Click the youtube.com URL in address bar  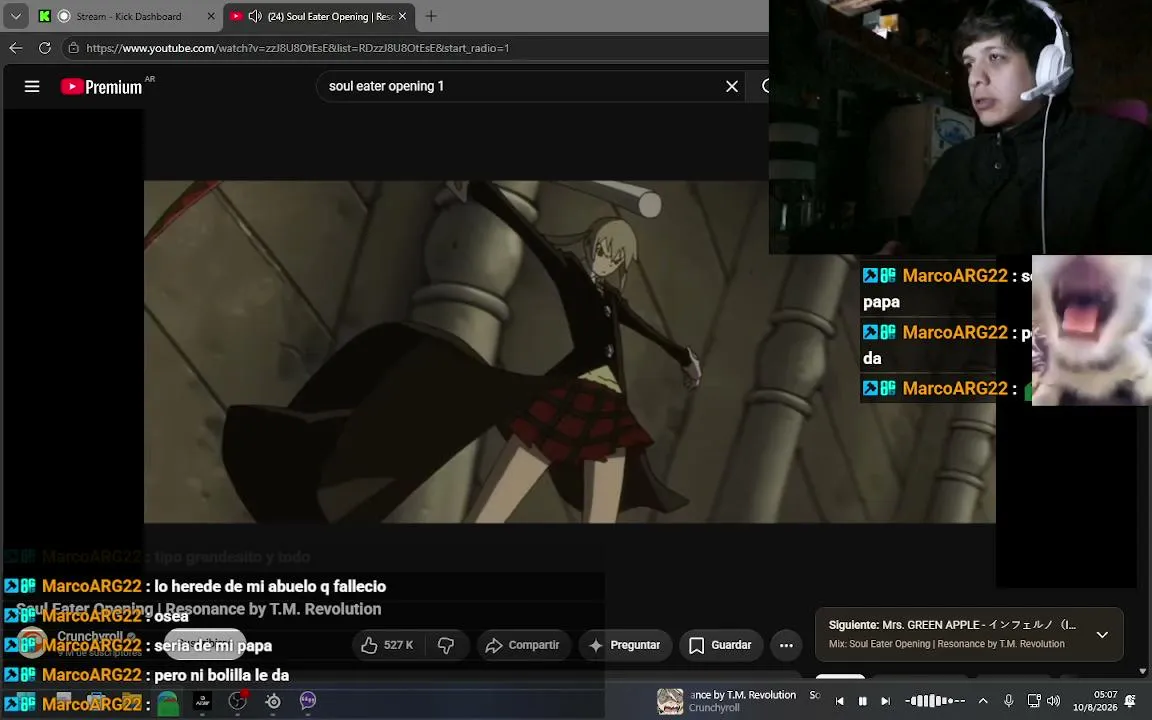[x=298, y=48]
